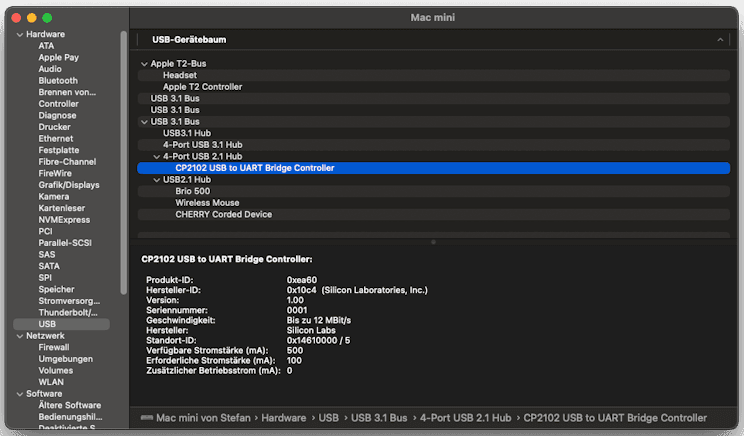
Task: Open Ethernet hardware info
Action: pos(56,139)
